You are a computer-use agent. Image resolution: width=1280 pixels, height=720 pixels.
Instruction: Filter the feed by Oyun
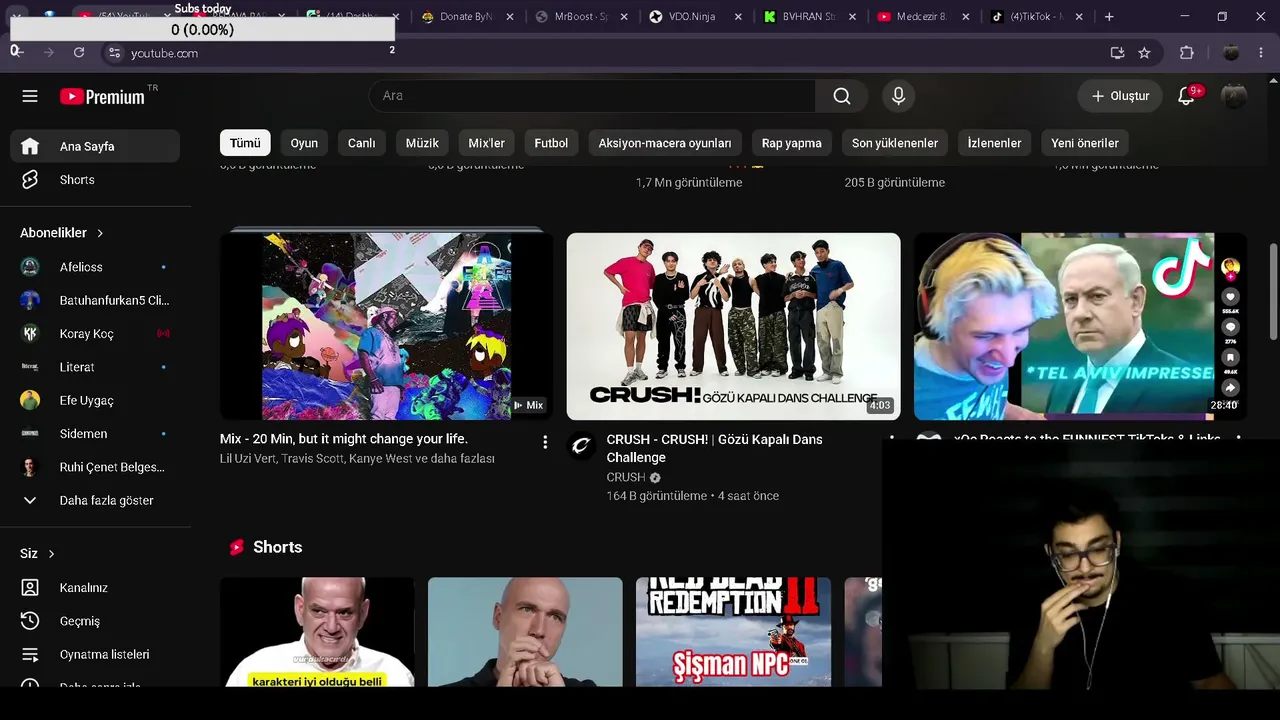click(304, 143)
